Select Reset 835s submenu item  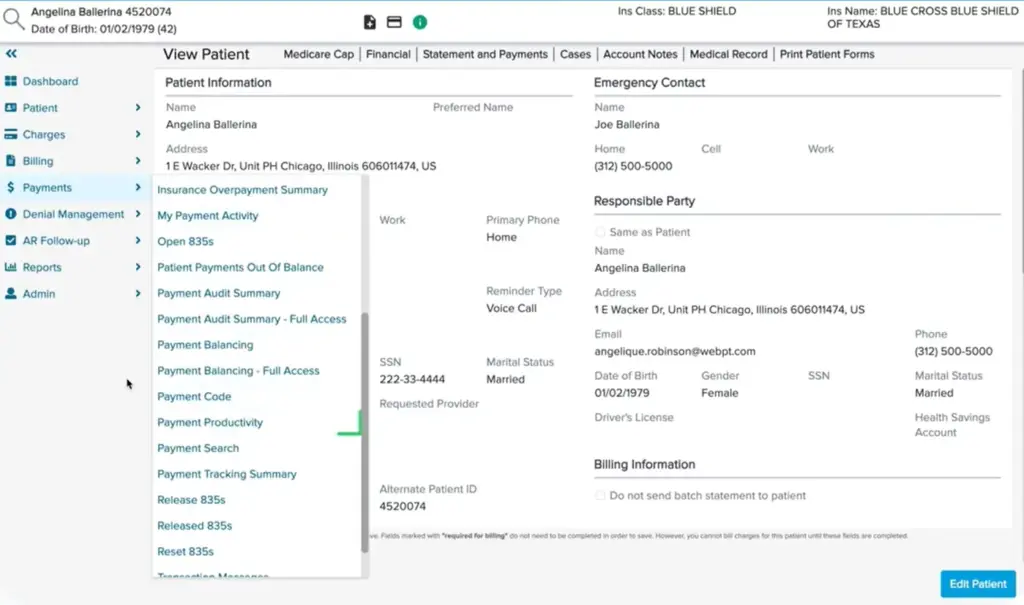point(185,551)
